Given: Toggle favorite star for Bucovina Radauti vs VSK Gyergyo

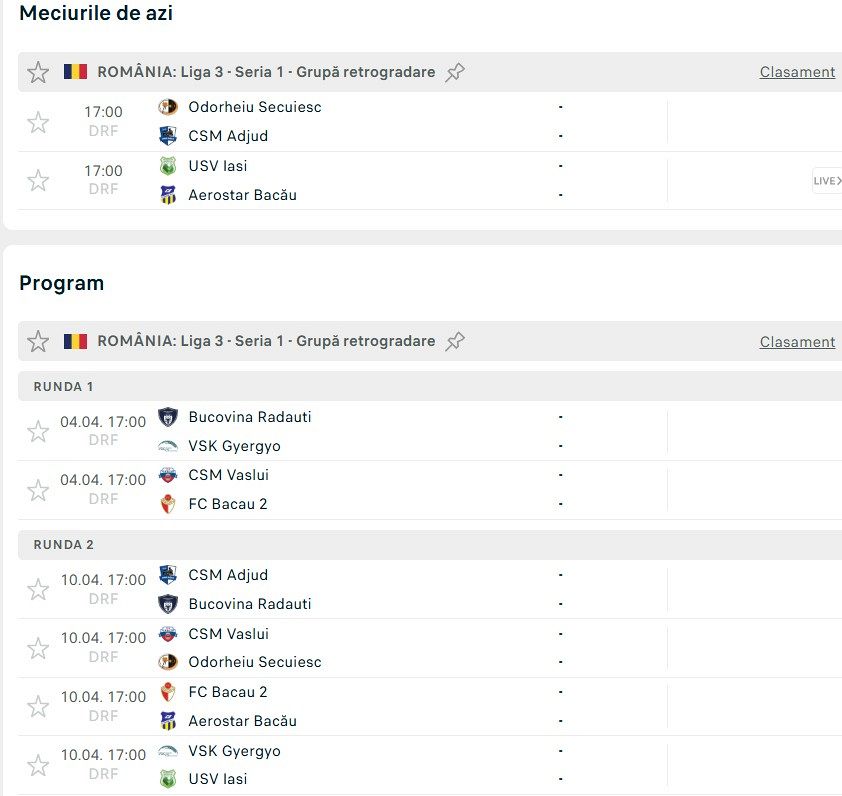Looking at the screenshot, I should point(38,431).
